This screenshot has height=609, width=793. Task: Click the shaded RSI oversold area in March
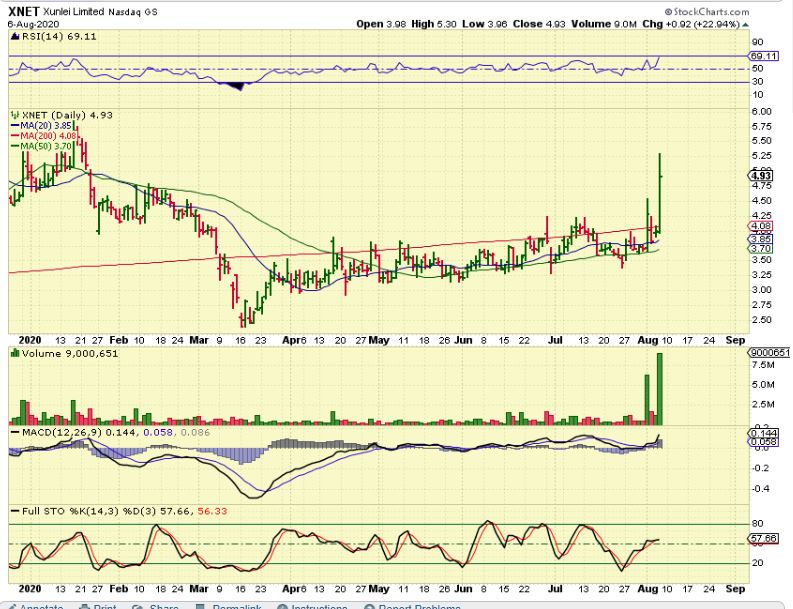pos(234,85)
